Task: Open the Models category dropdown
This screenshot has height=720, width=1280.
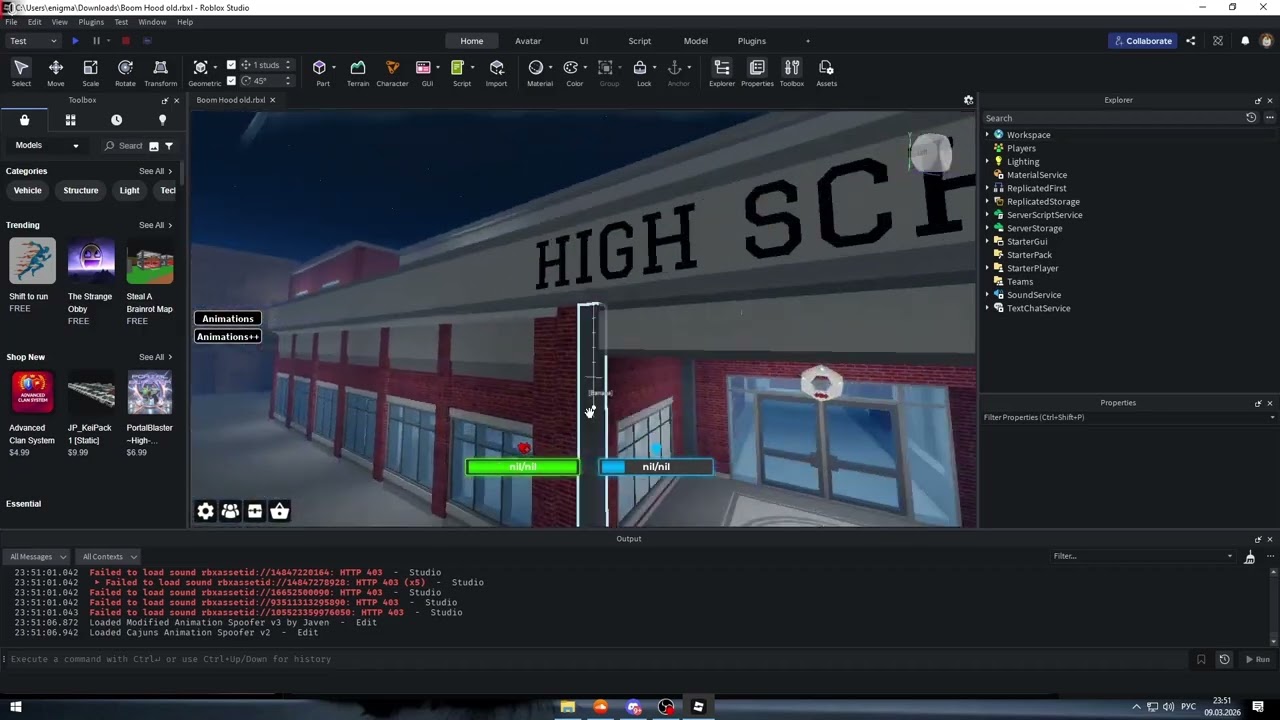Action: pyautogui.click(x=47, y=146)
